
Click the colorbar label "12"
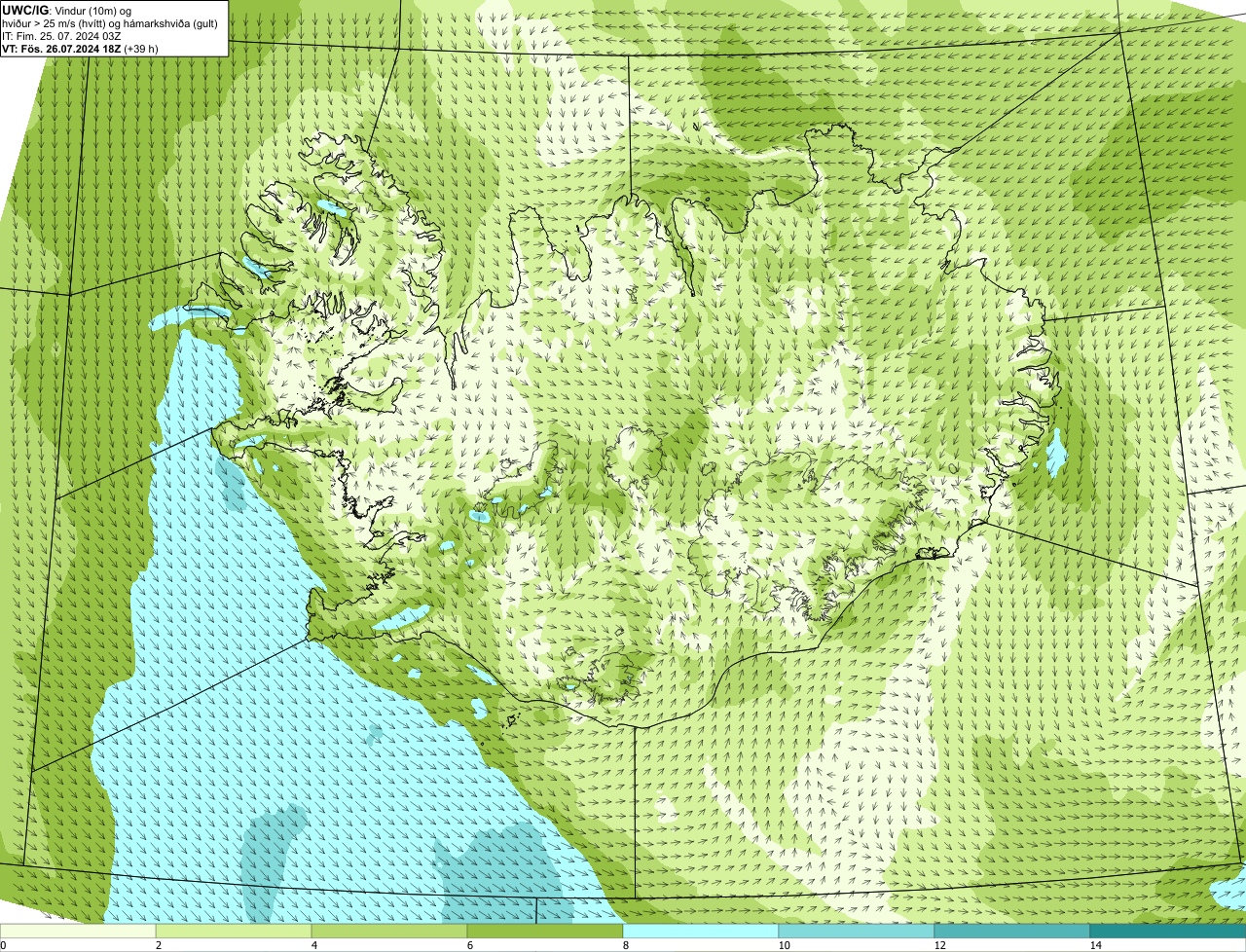[x=939, y=945]
